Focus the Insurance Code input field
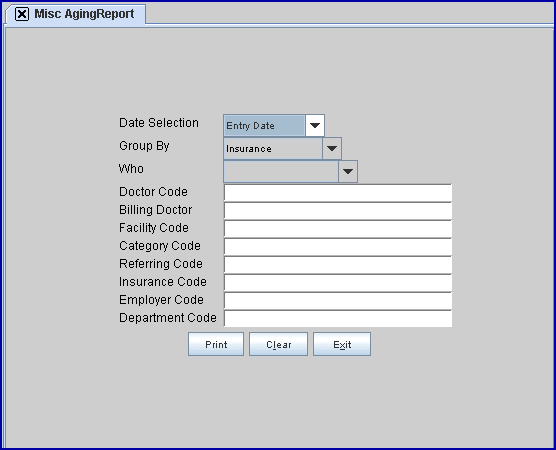The width and height of the screenshot is (556, 450). (338, 283)
